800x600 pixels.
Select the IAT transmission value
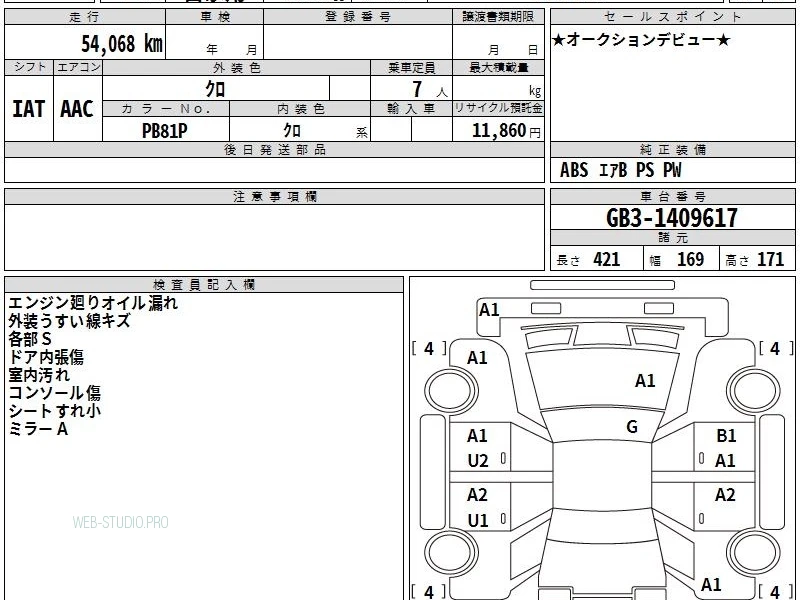(x=29, y=109)
